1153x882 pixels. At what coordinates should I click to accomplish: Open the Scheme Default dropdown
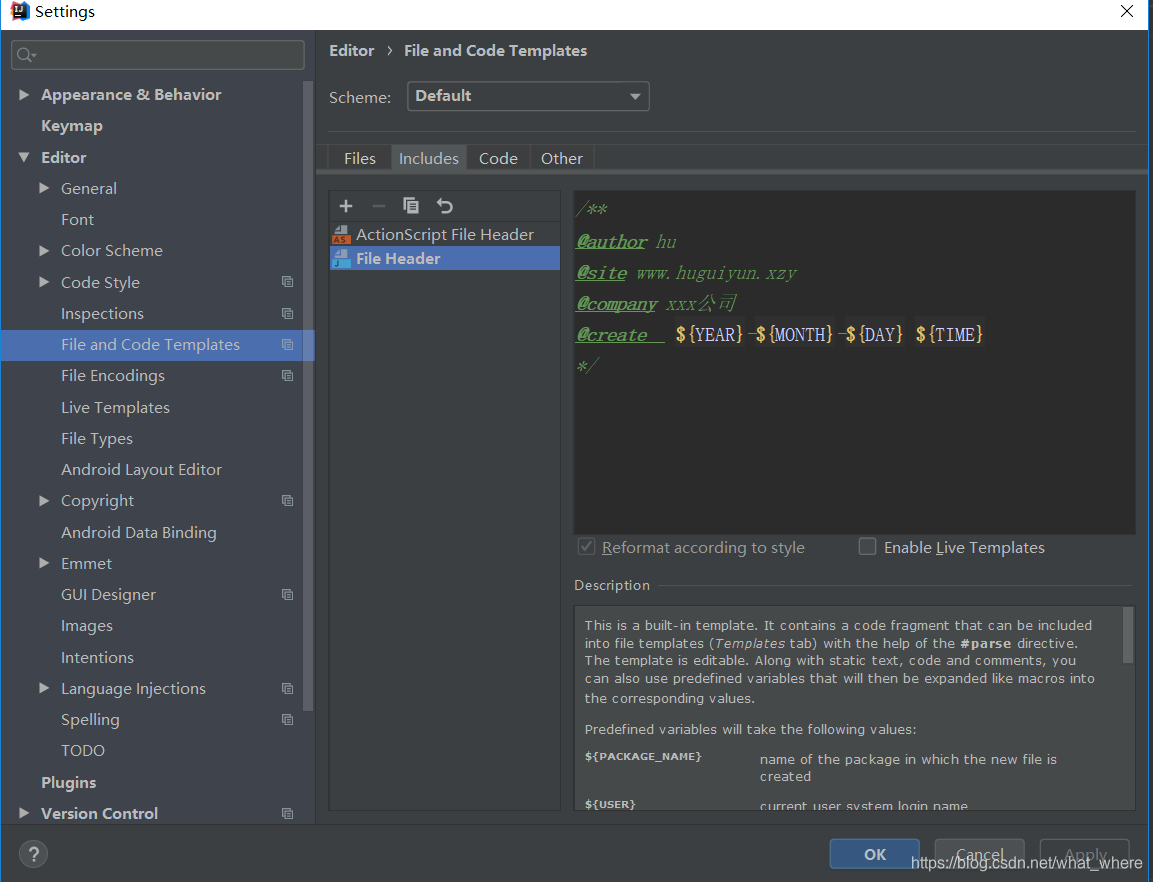(x=528, y=96)
